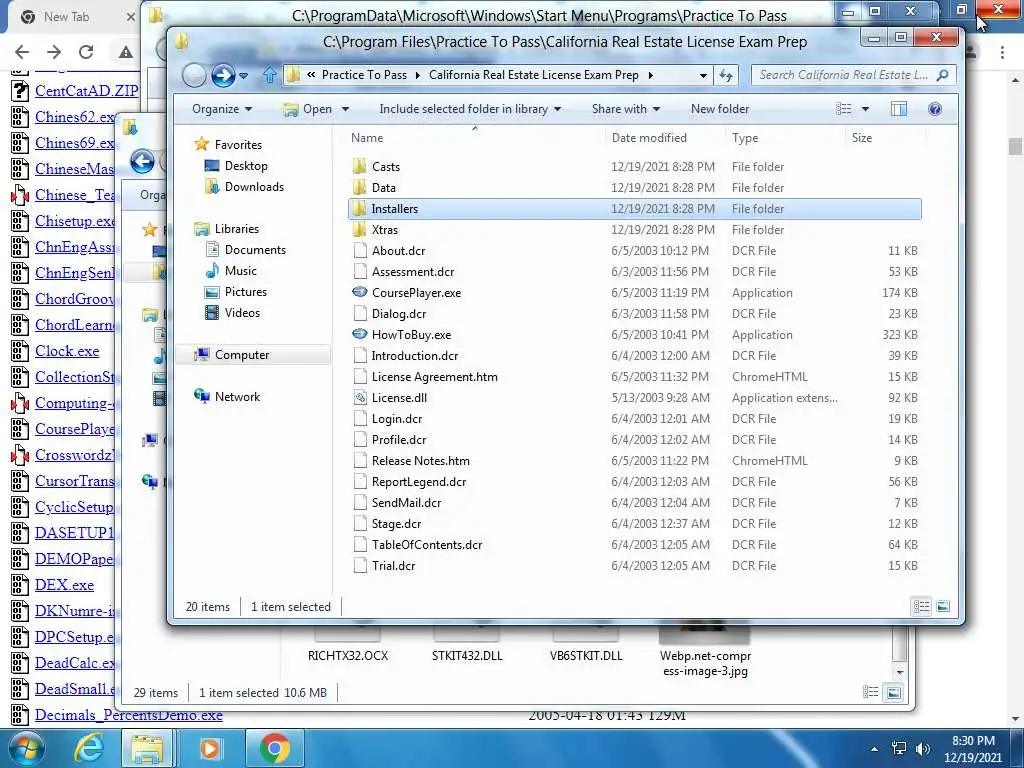1024x768 pixels.
Task: Click the back navigation arrow button
Action: tap(194, 75)
